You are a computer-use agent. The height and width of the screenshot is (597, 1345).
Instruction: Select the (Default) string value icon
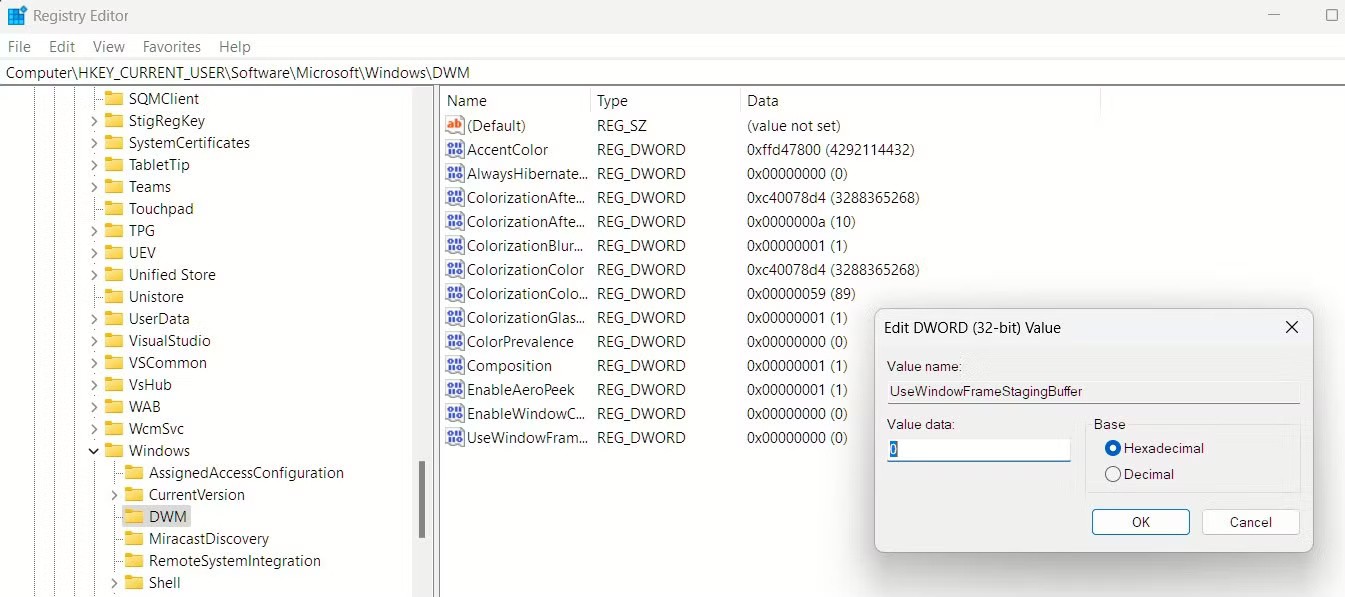455,126
